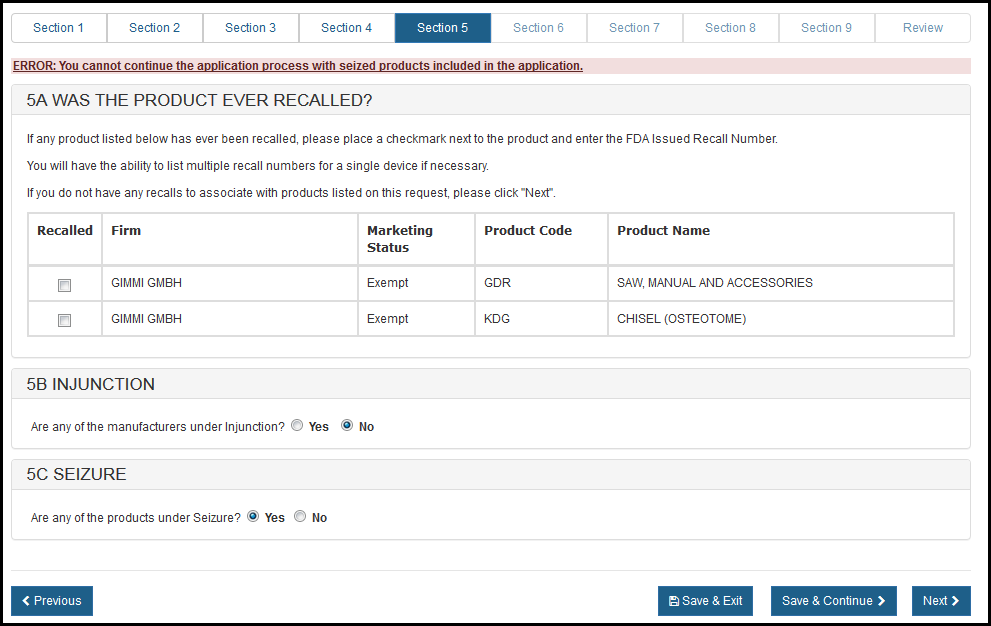This screenshot has height=626, width=991.
Task: Select the active Section 5 tab
Action: [x=443, y=28]
